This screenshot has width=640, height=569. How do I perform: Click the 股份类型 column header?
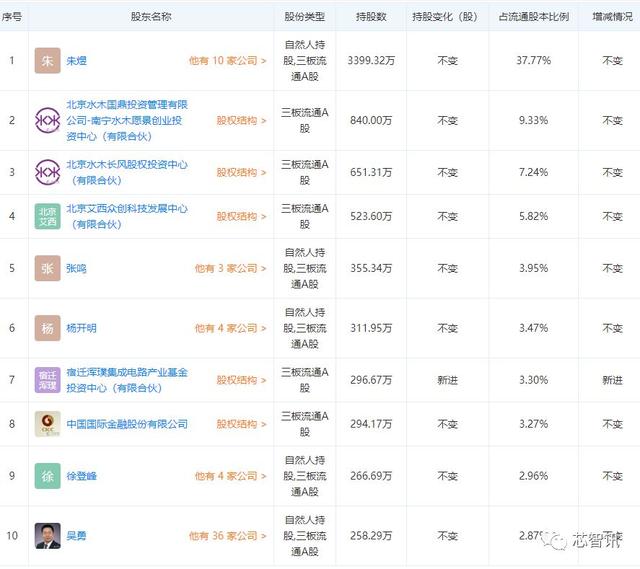[x=304, y=17]
